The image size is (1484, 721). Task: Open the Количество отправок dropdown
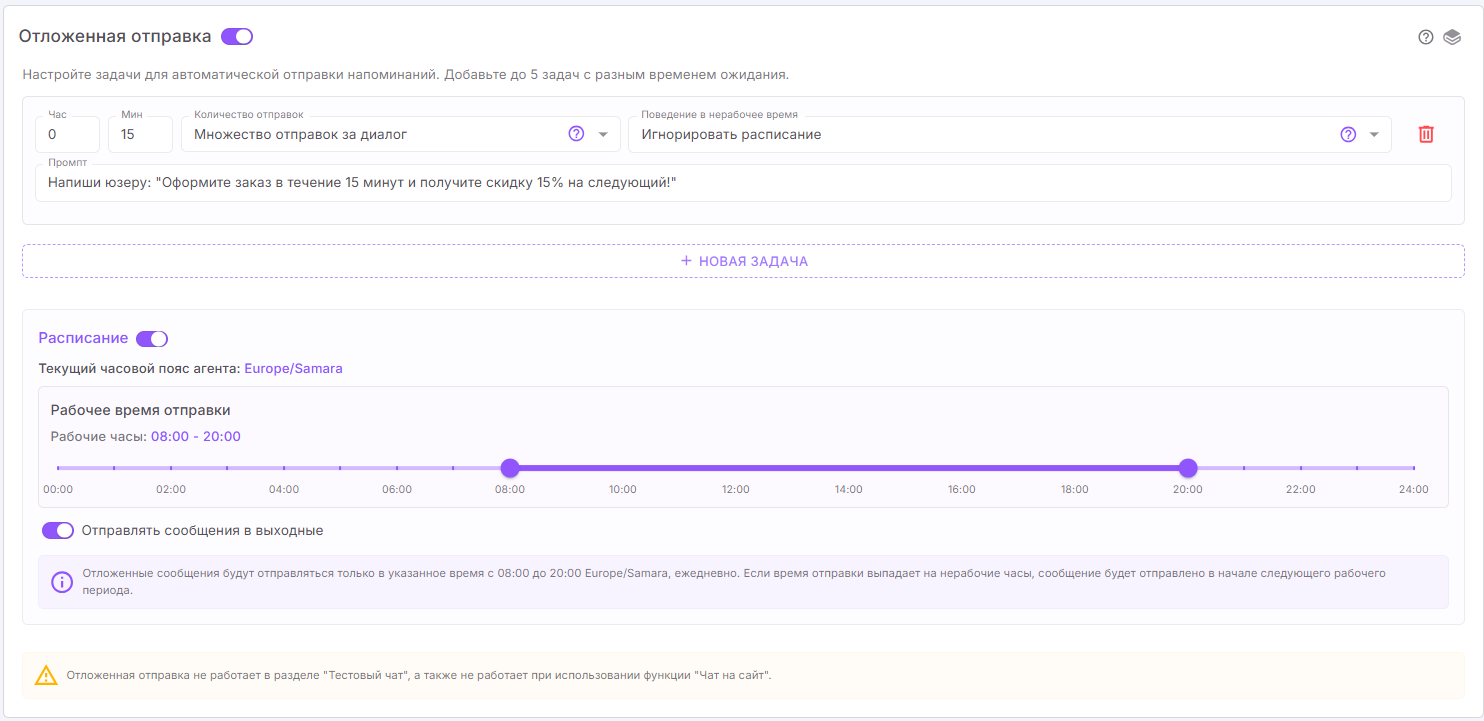coord(603,135)
